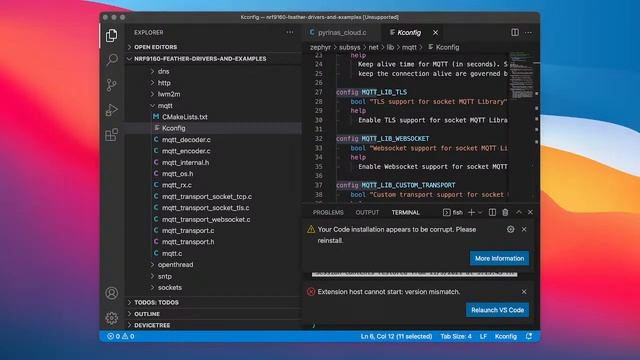
Task: Click Relaunch VS Code button
Action: [x=498, y=310]
